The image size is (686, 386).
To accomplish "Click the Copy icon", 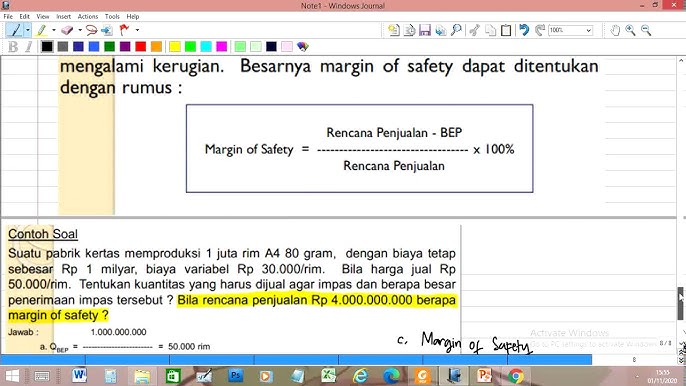I will 490,30.
